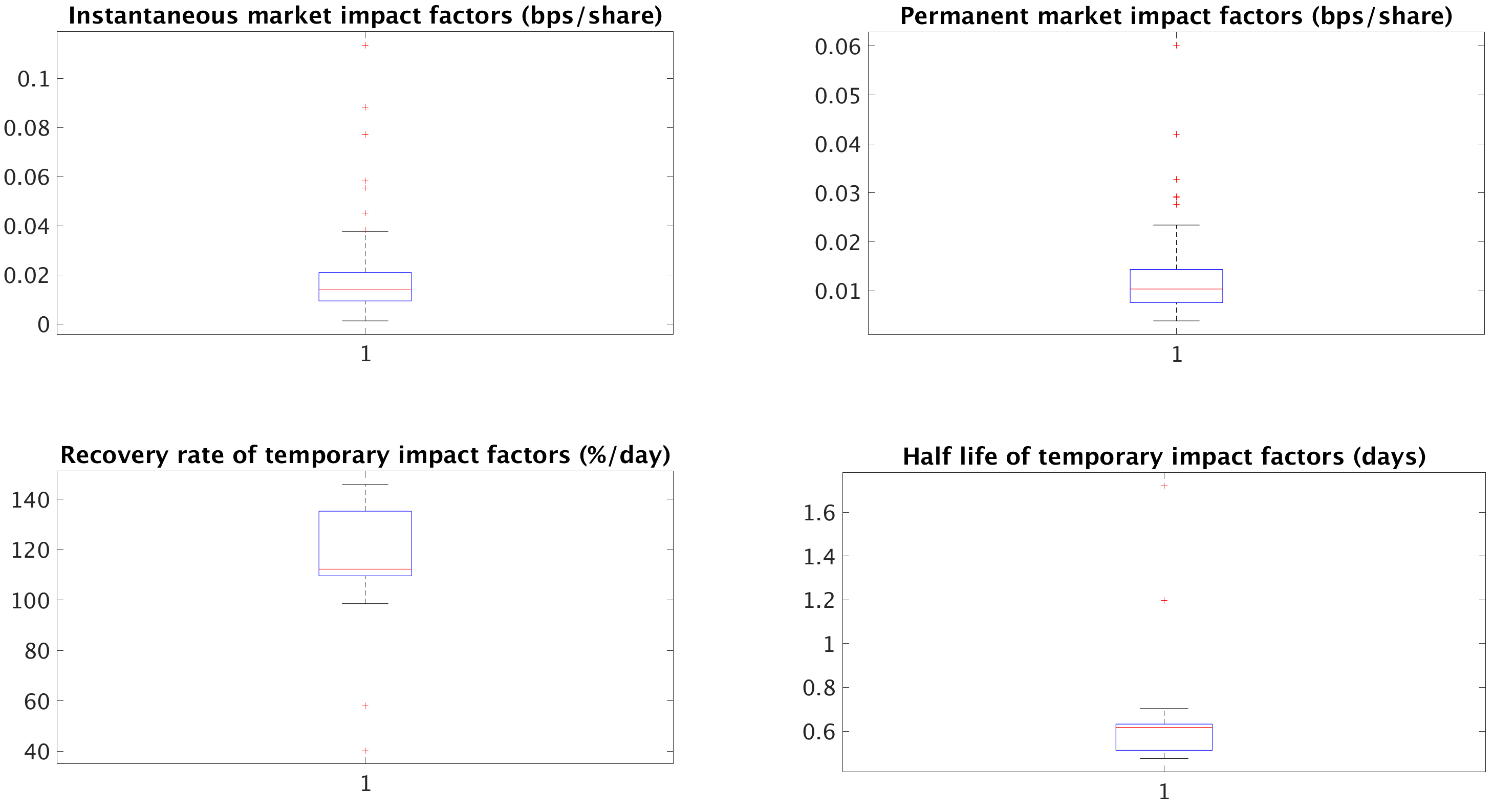1493x812 pixels.
Task: Select the Permanent market impact factors title
Action: point(1176,16)
